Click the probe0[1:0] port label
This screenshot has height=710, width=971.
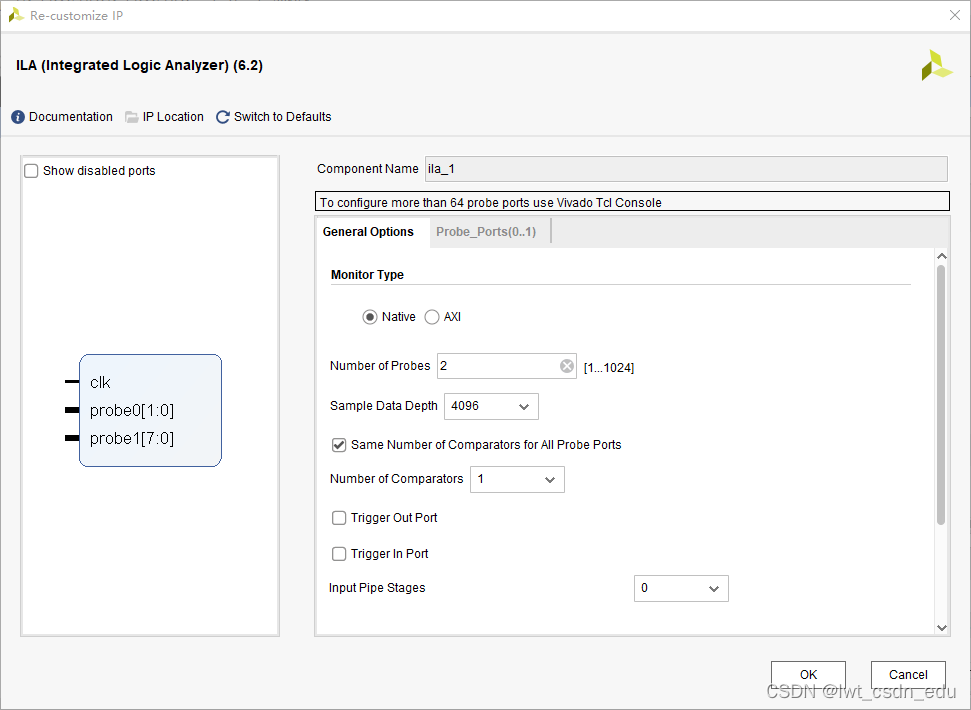(x=132, y=410)
